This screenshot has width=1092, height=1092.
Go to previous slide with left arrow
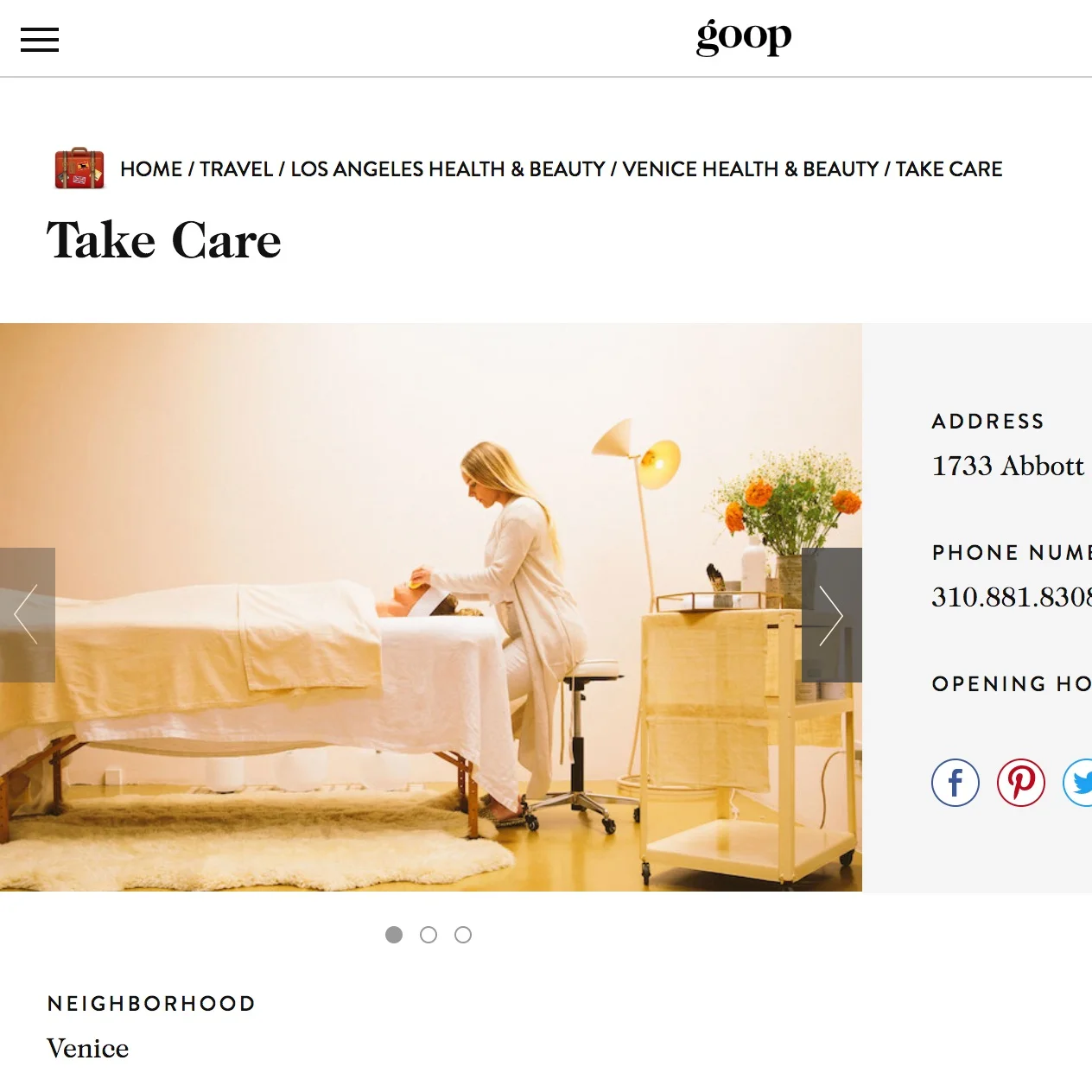[x=28, y=615]
